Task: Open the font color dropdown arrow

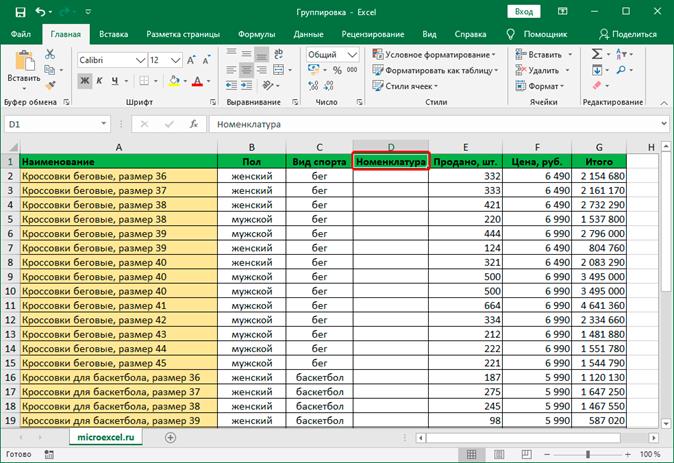Action: tap(208, 81)
